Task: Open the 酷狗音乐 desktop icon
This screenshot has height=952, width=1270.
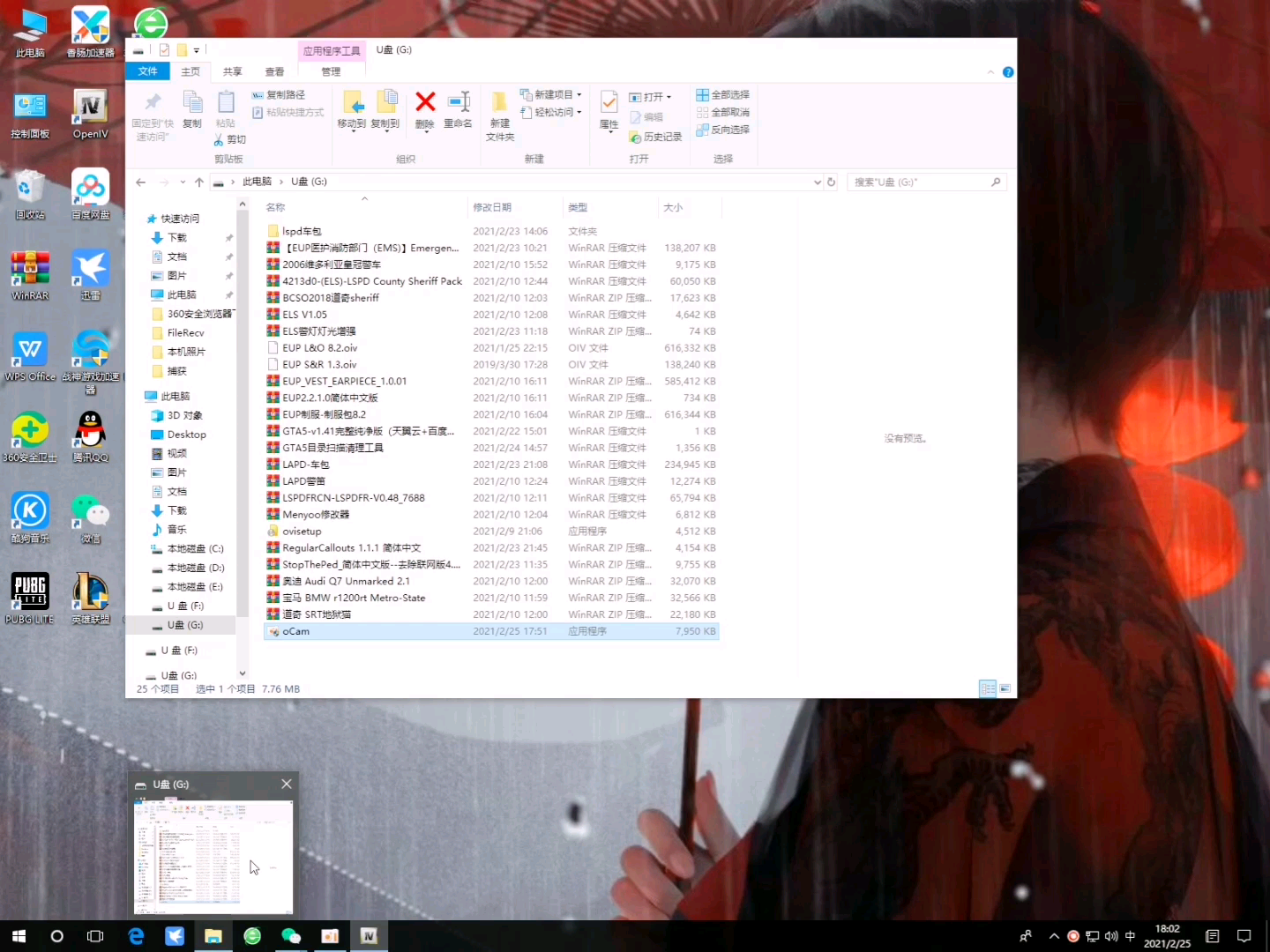Action: click(x=30, y=518)
